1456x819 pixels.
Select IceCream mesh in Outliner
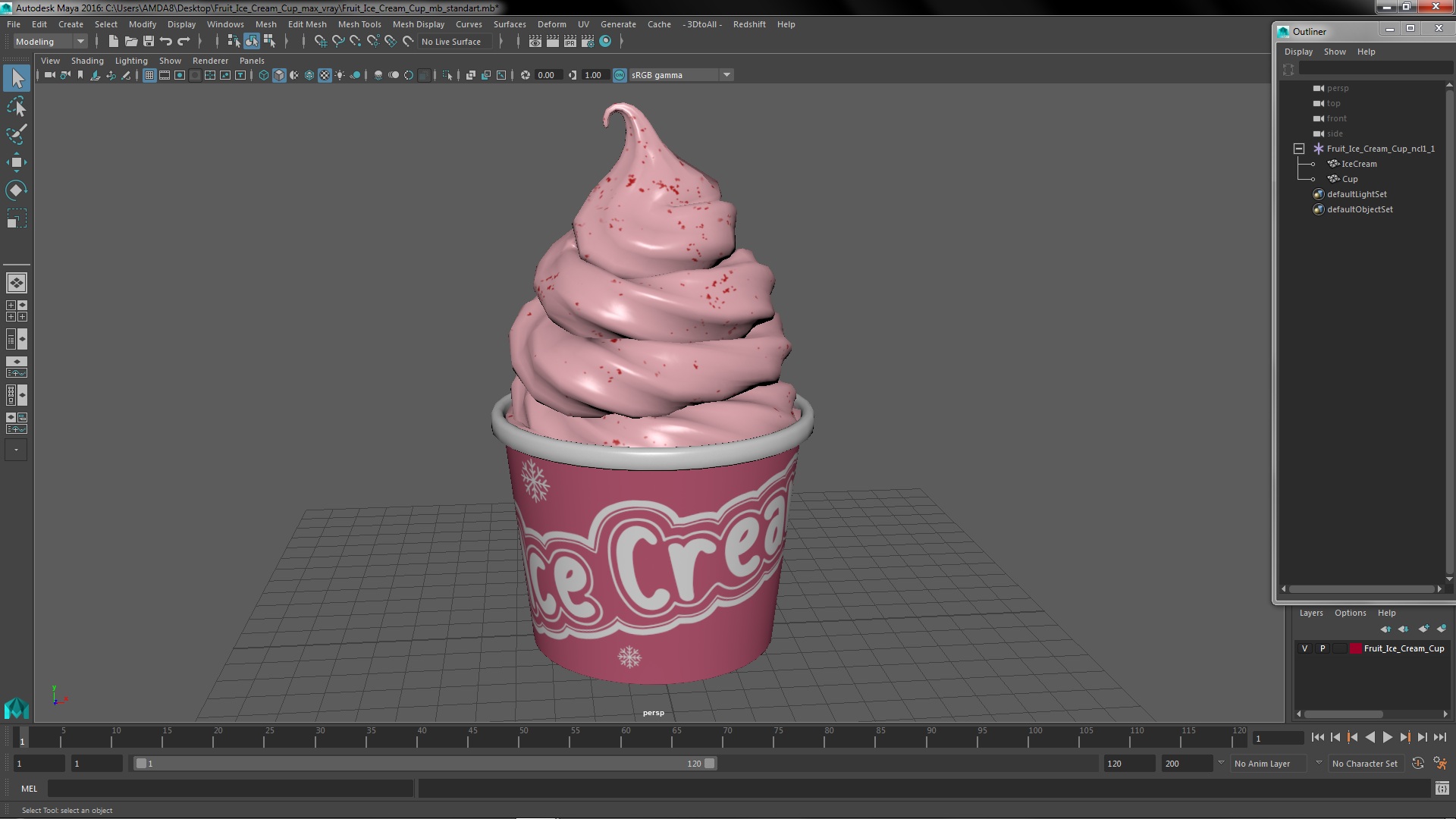tap(1359, 164)
